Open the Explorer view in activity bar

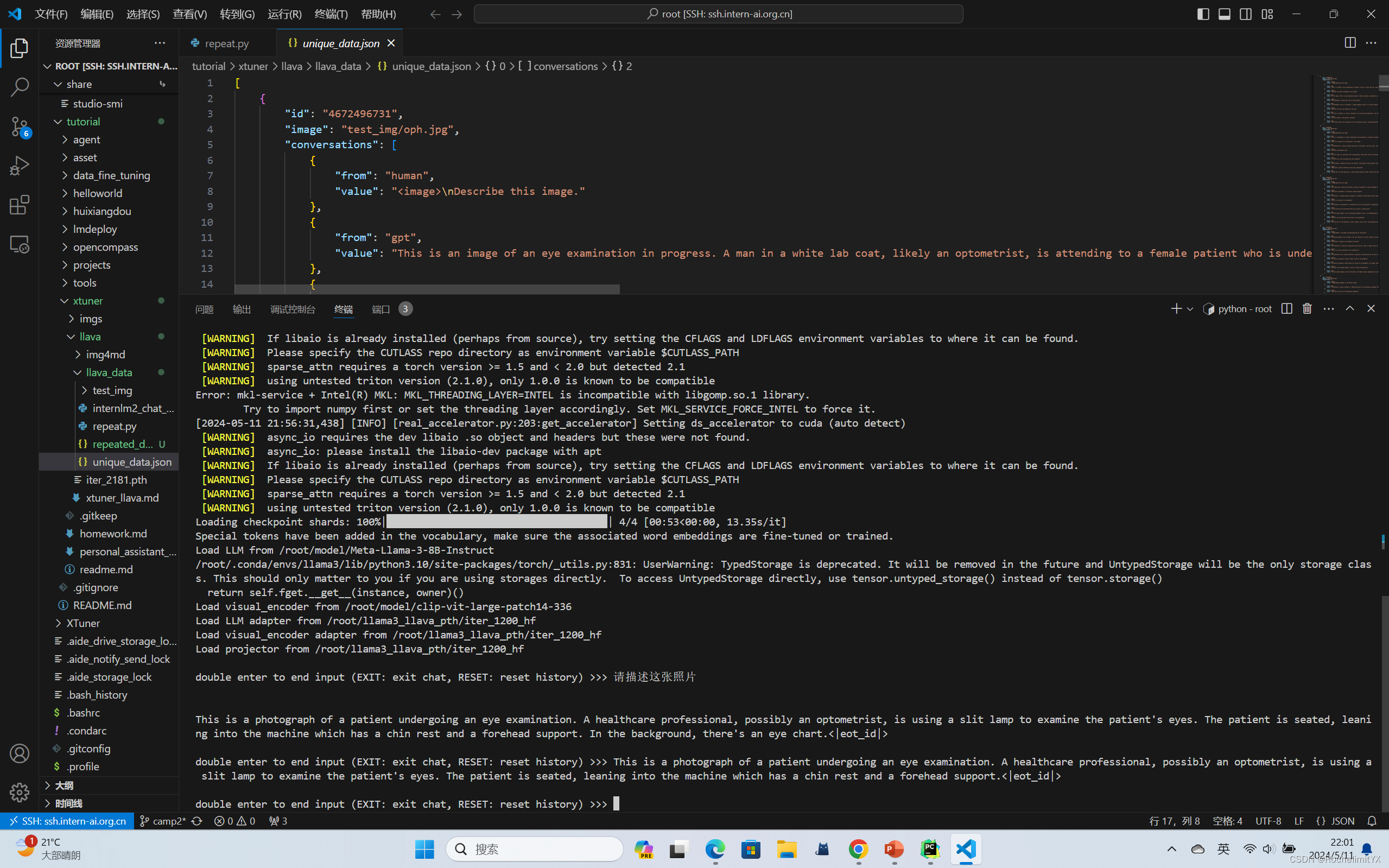(x=20, y=48)
